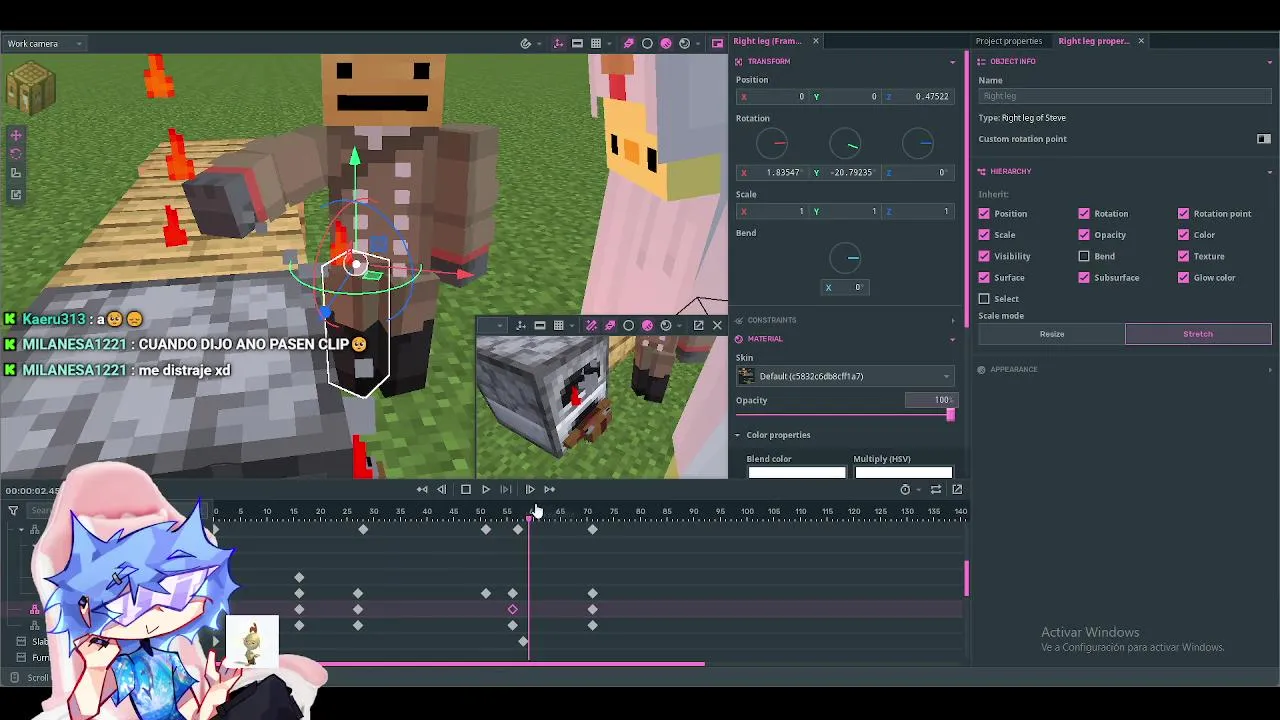1280x720 pixels.
Task: Play the animation
Action: (486, 489)
